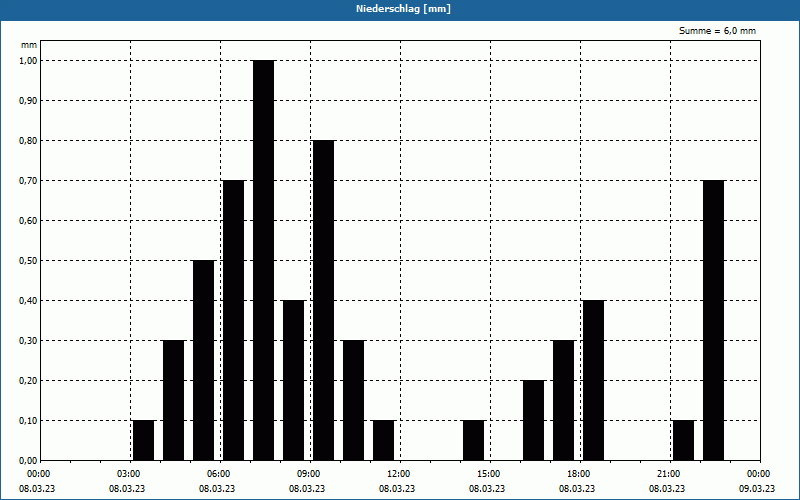Click the 18:00 time label
The image size is (800, 500).
click(x=577, y=474)
